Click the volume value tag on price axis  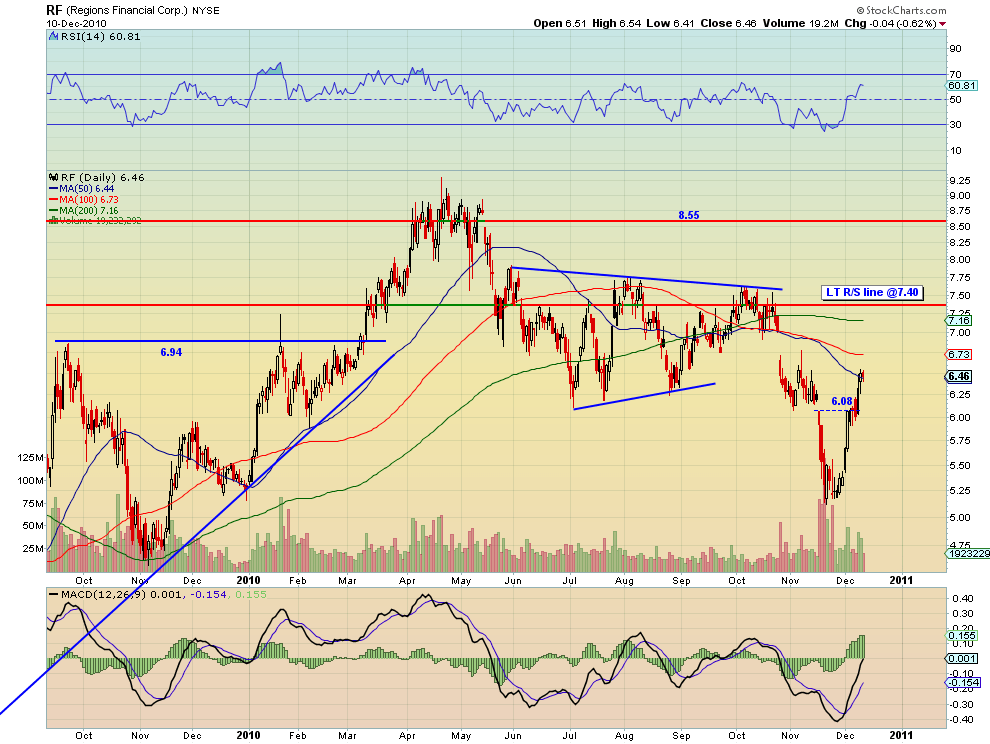pos(968,553)
